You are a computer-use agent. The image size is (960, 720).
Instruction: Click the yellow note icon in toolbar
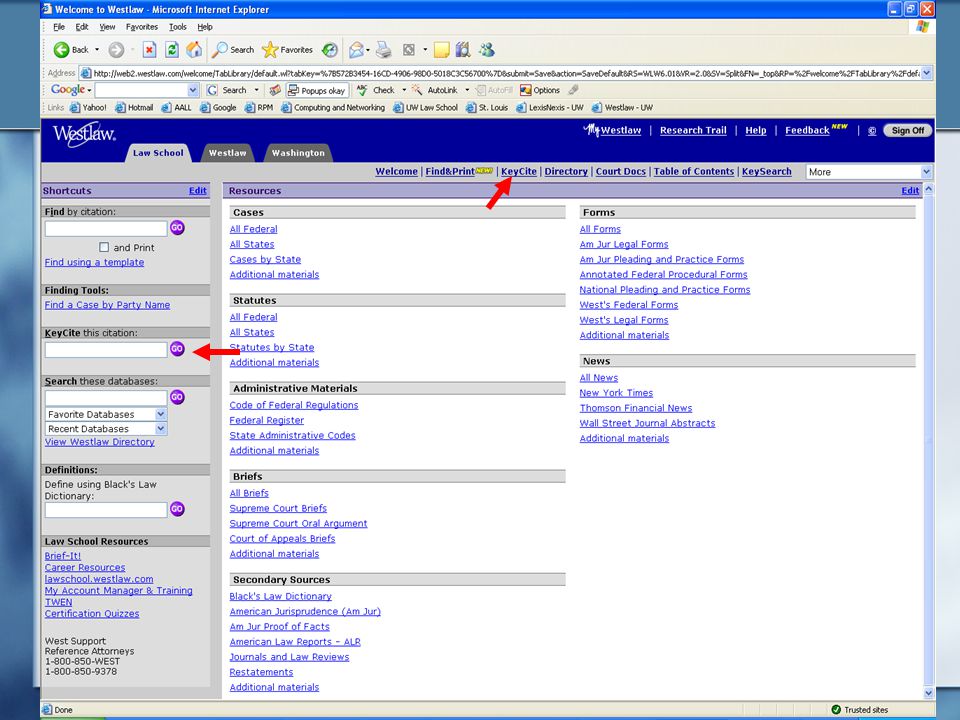pos(441,50)
